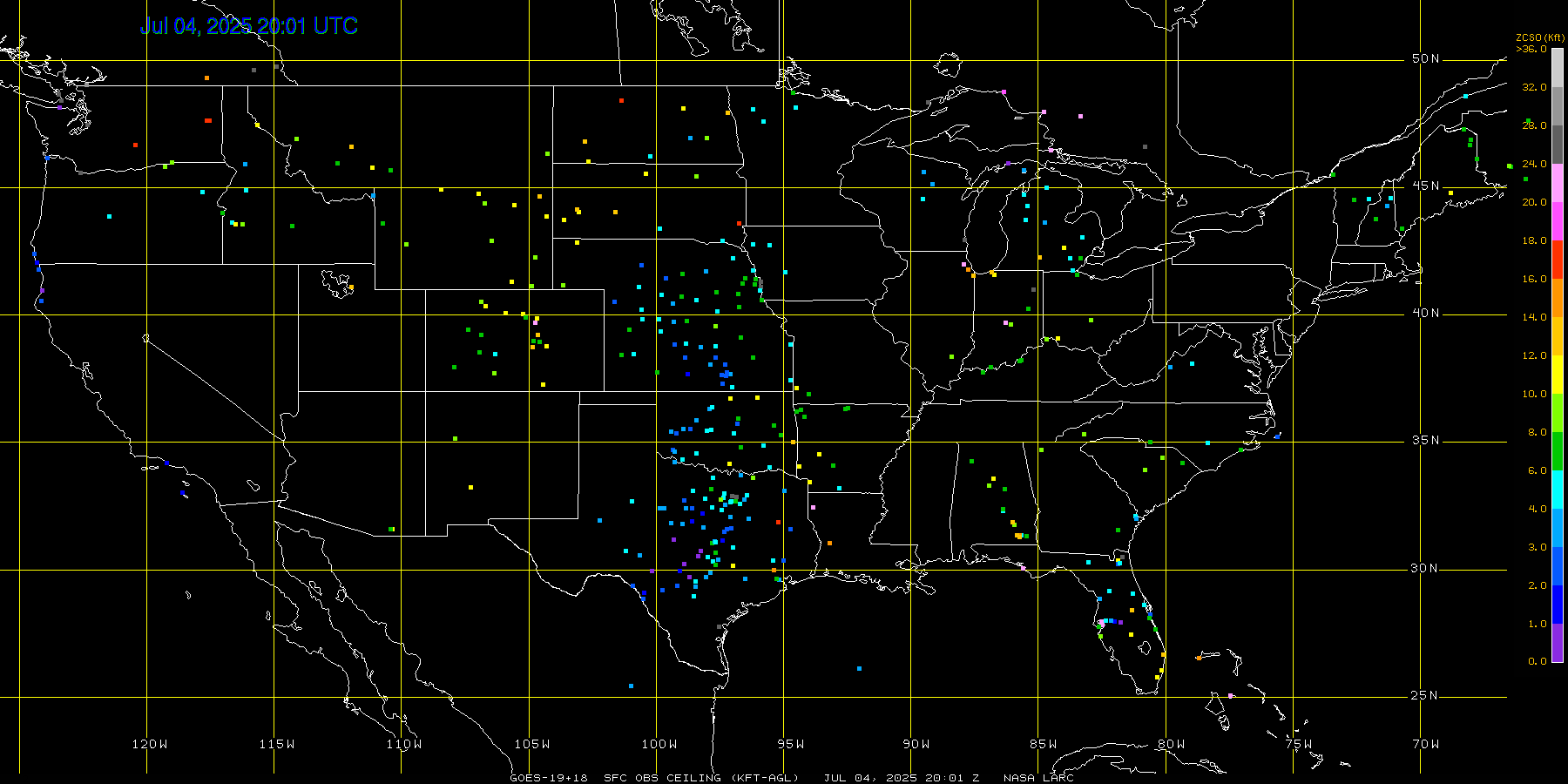The height and width of the screenshot is (784, 1568).
Task: Click the JUL 04, 2025 20:01 Z footer text
Action: 902,778
